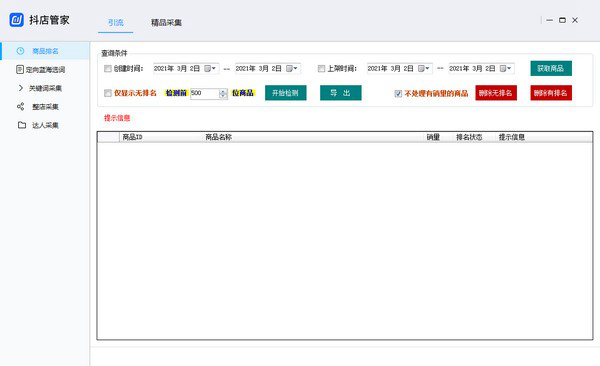Open 达人采集 in the sidebar
Screen dimensions: 600x366
45,125
